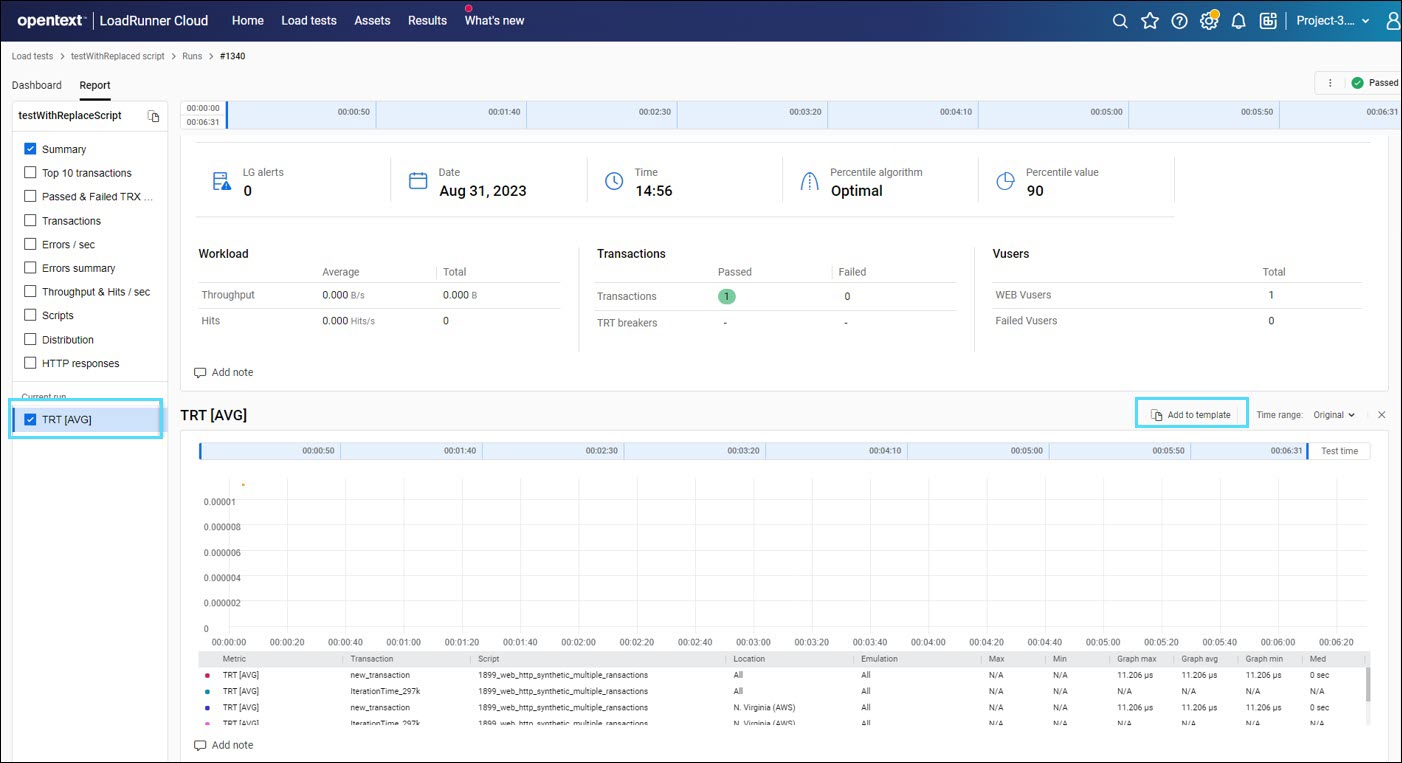This screenshot has width=1402, height=763.
Task: Open the Project-3 project dropdown
Action: (x=1333, y=21)
